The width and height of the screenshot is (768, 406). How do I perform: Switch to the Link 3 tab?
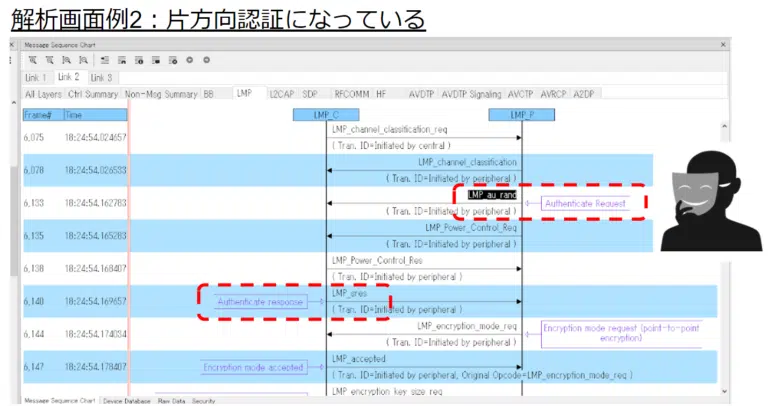101,77
